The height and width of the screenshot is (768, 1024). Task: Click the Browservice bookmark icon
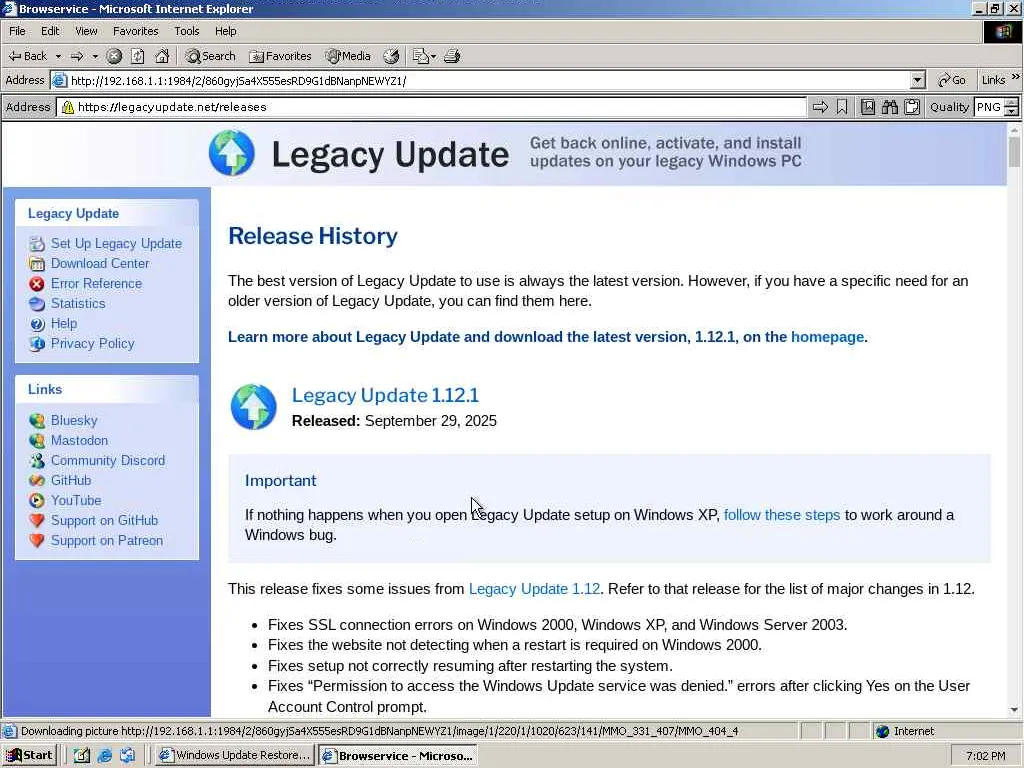842,107
